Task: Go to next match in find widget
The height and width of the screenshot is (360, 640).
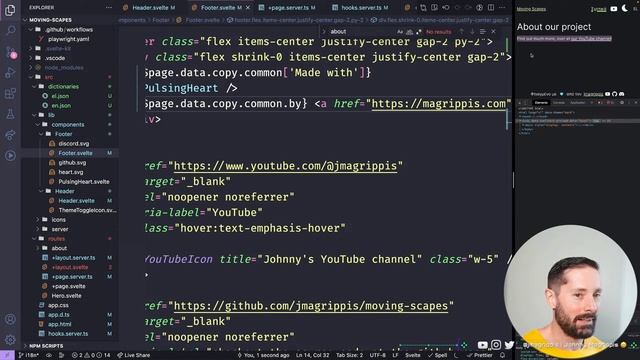Action: coord(472,31)
